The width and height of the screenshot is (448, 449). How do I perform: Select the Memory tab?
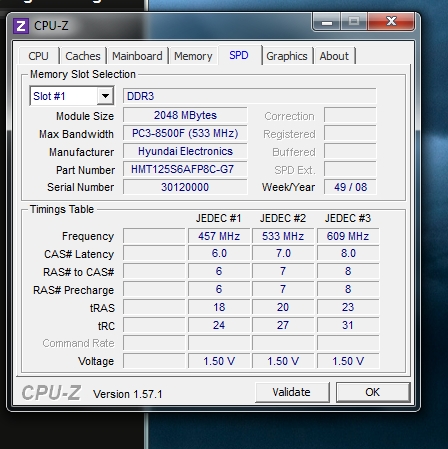[x=193, y=56]
